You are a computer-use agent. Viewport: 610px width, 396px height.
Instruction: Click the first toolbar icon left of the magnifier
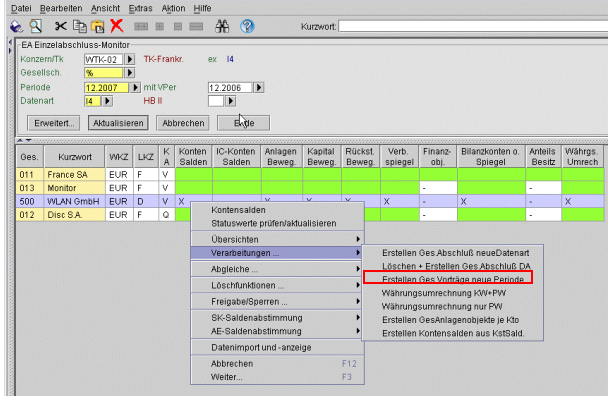point(16,26)
